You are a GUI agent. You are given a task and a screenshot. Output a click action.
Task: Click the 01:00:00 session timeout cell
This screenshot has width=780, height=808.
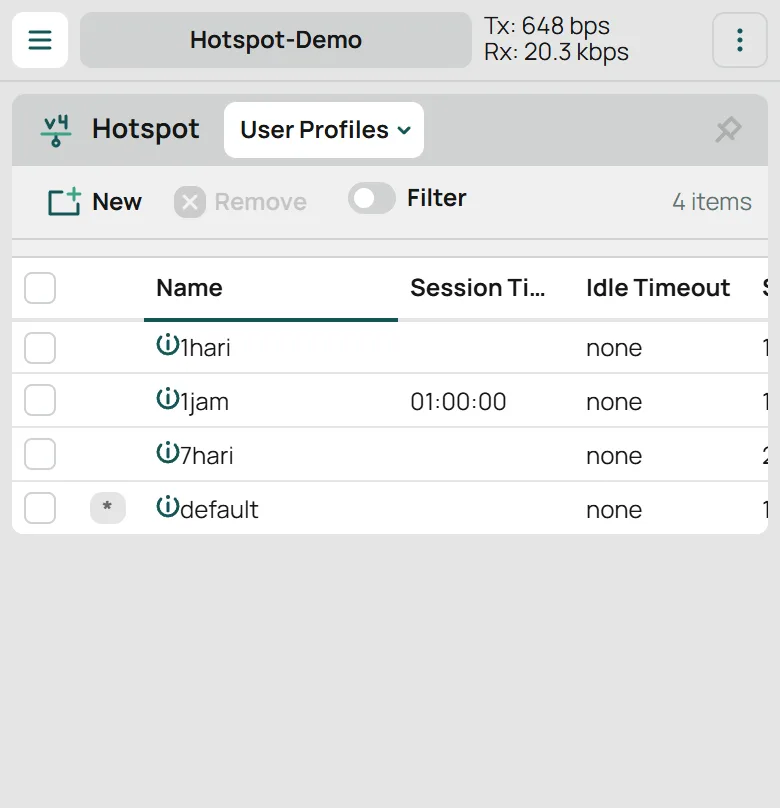tap(459, 402)
